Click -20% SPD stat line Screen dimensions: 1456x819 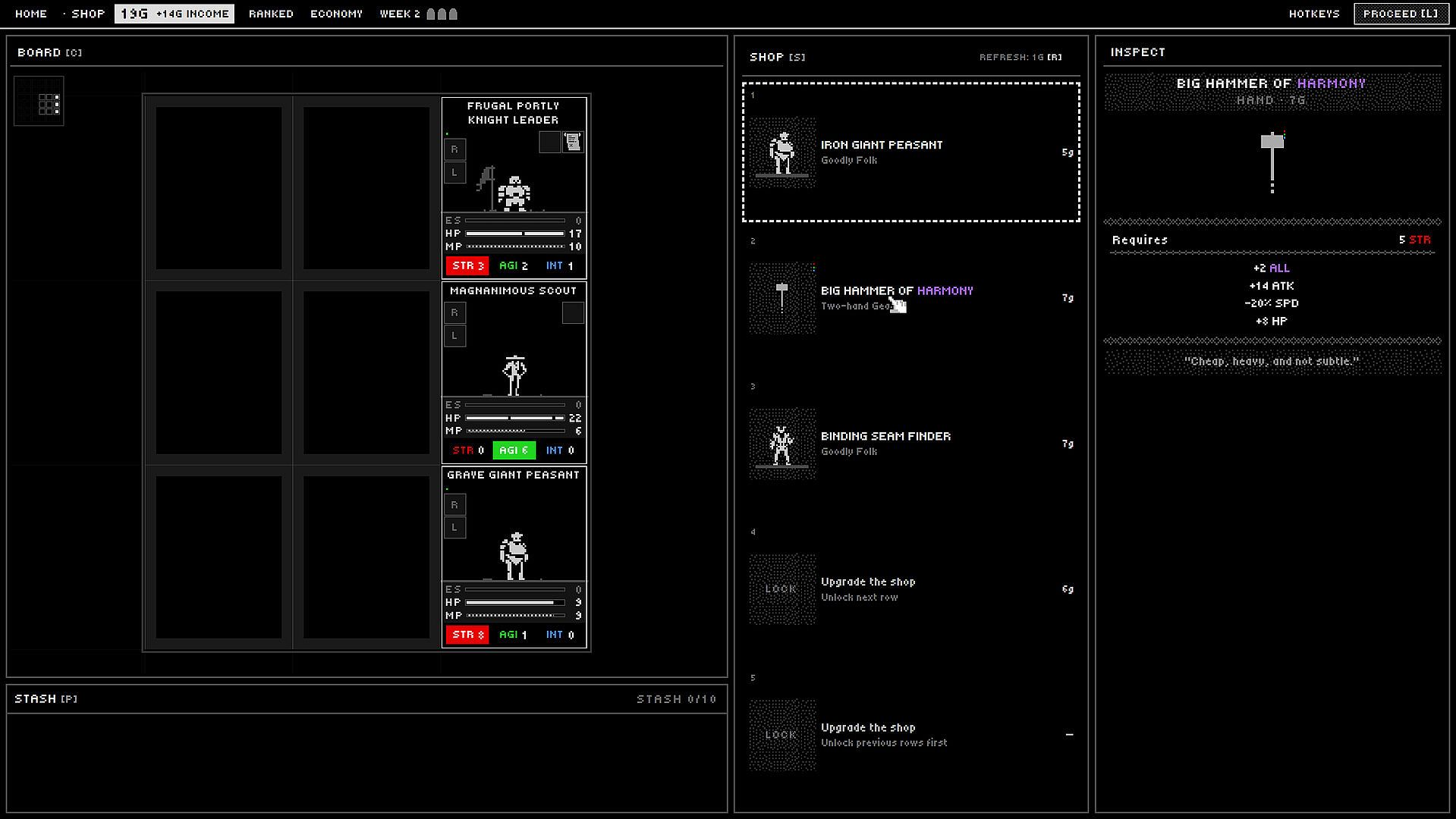[x=1272, y=303]
